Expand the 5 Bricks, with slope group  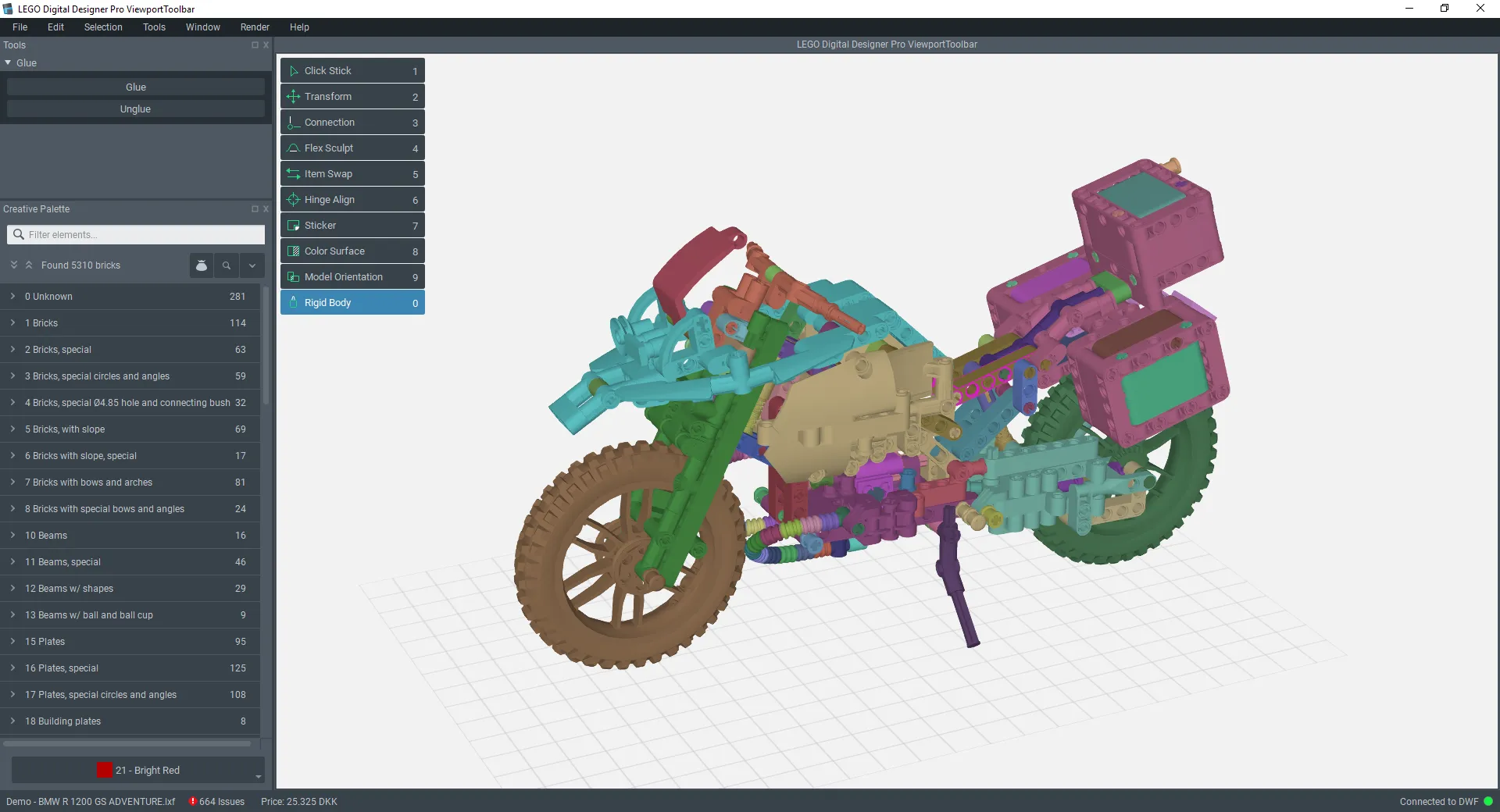tap(12, 429)
